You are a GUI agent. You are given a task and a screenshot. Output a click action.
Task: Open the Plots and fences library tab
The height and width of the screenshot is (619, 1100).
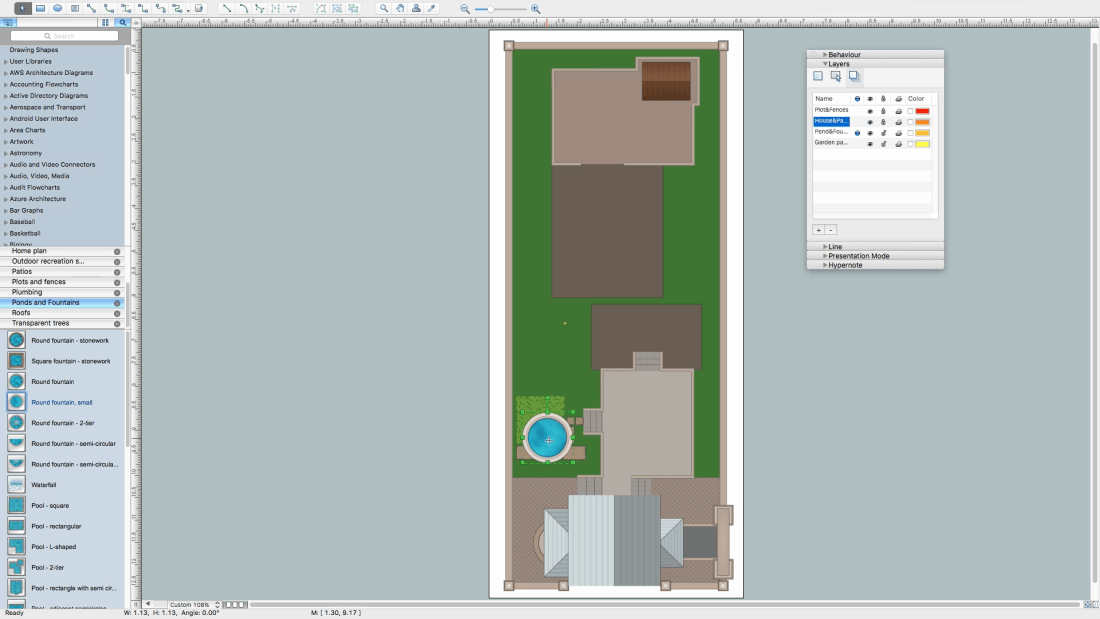coord(39,282)
